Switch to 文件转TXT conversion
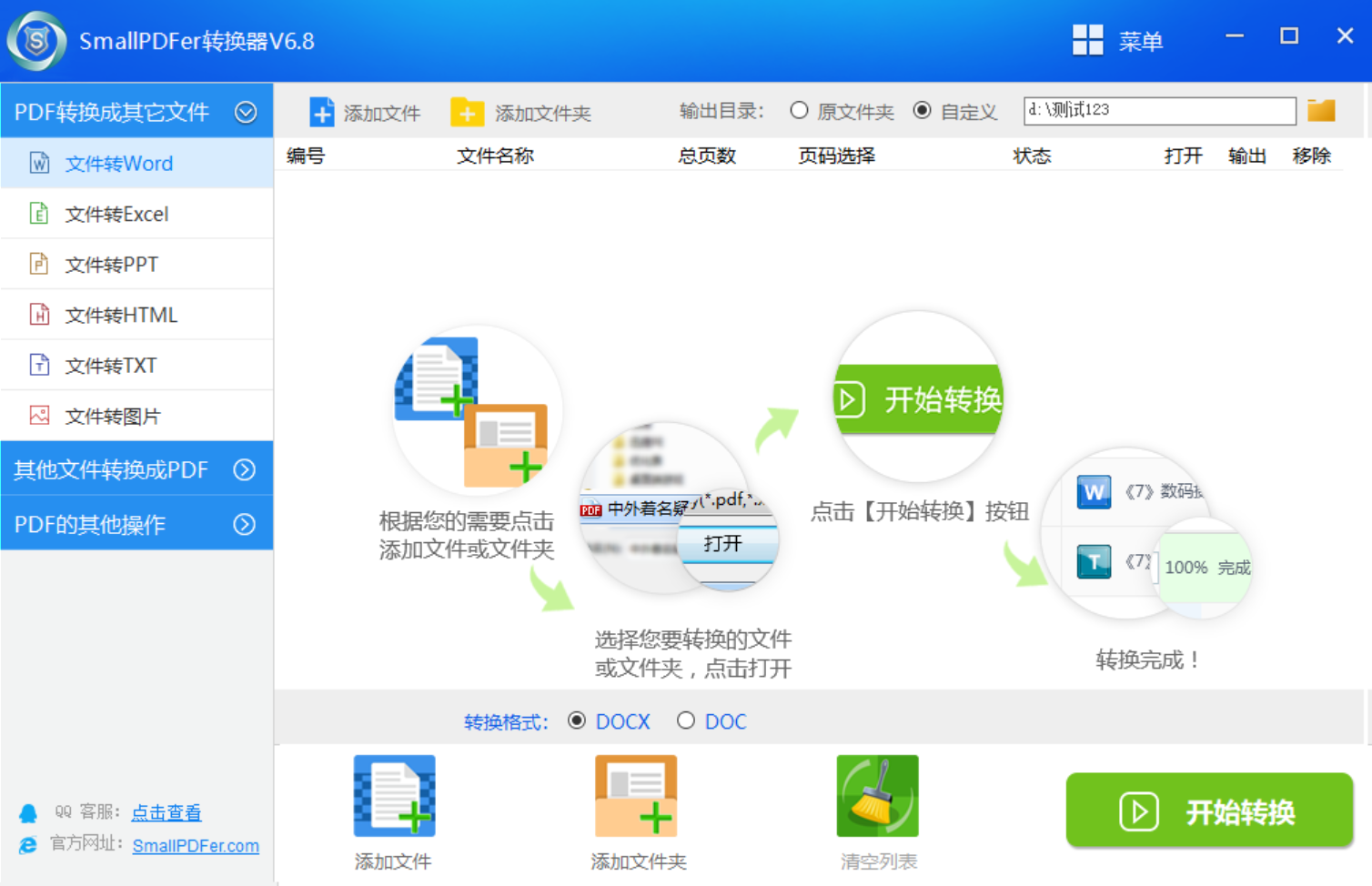1372x886 pixels. [109, 365]
